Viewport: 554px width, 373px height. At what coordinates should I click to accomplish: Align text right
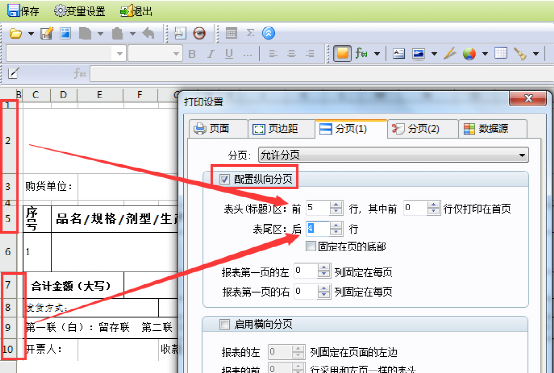[310, 54]
